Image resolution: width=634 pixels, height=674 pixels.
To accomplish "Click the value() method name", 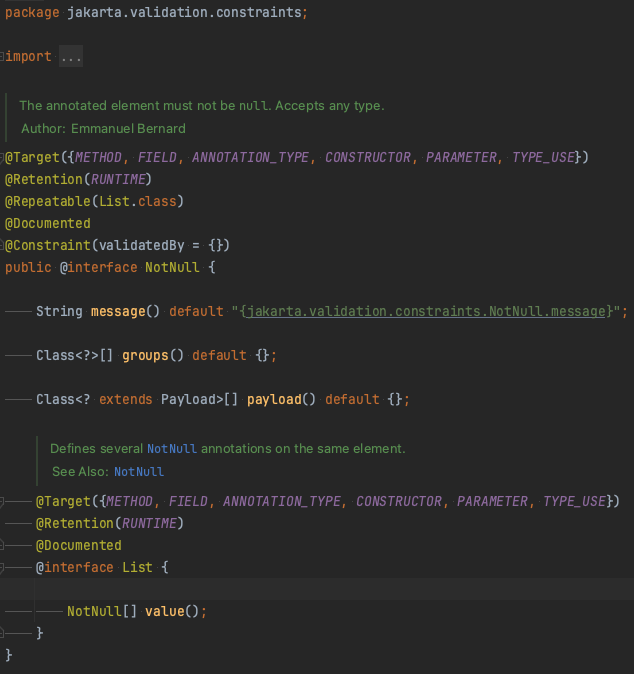I will coord(165,611).
